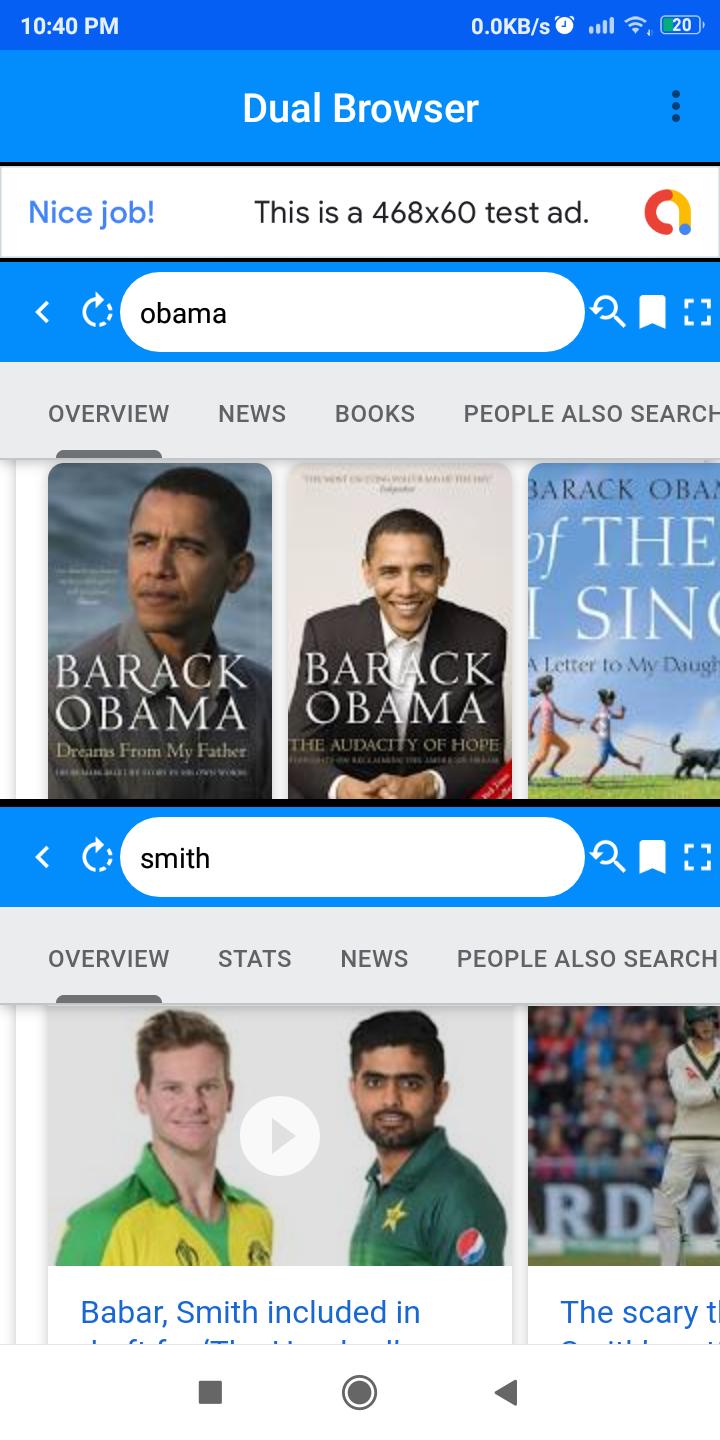Open PEOPLE ALSO SEARCH tab in obama results
This screenshot has height=1440, width=720.
click(x=592, y=414)
